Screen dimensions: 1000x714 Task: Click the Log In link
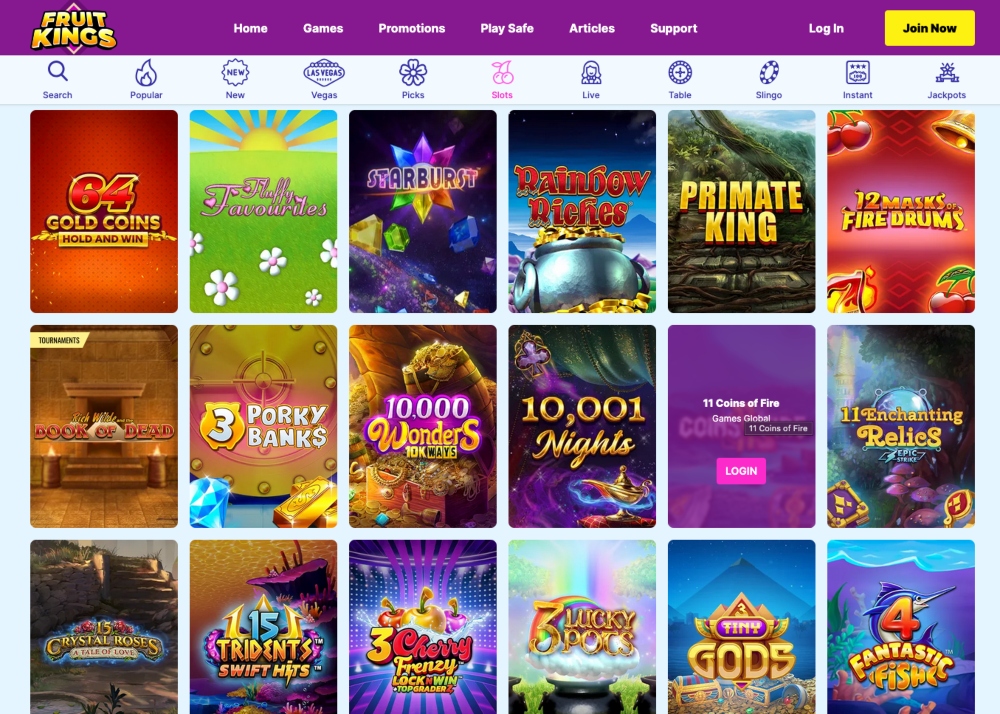tap(826, 28)
